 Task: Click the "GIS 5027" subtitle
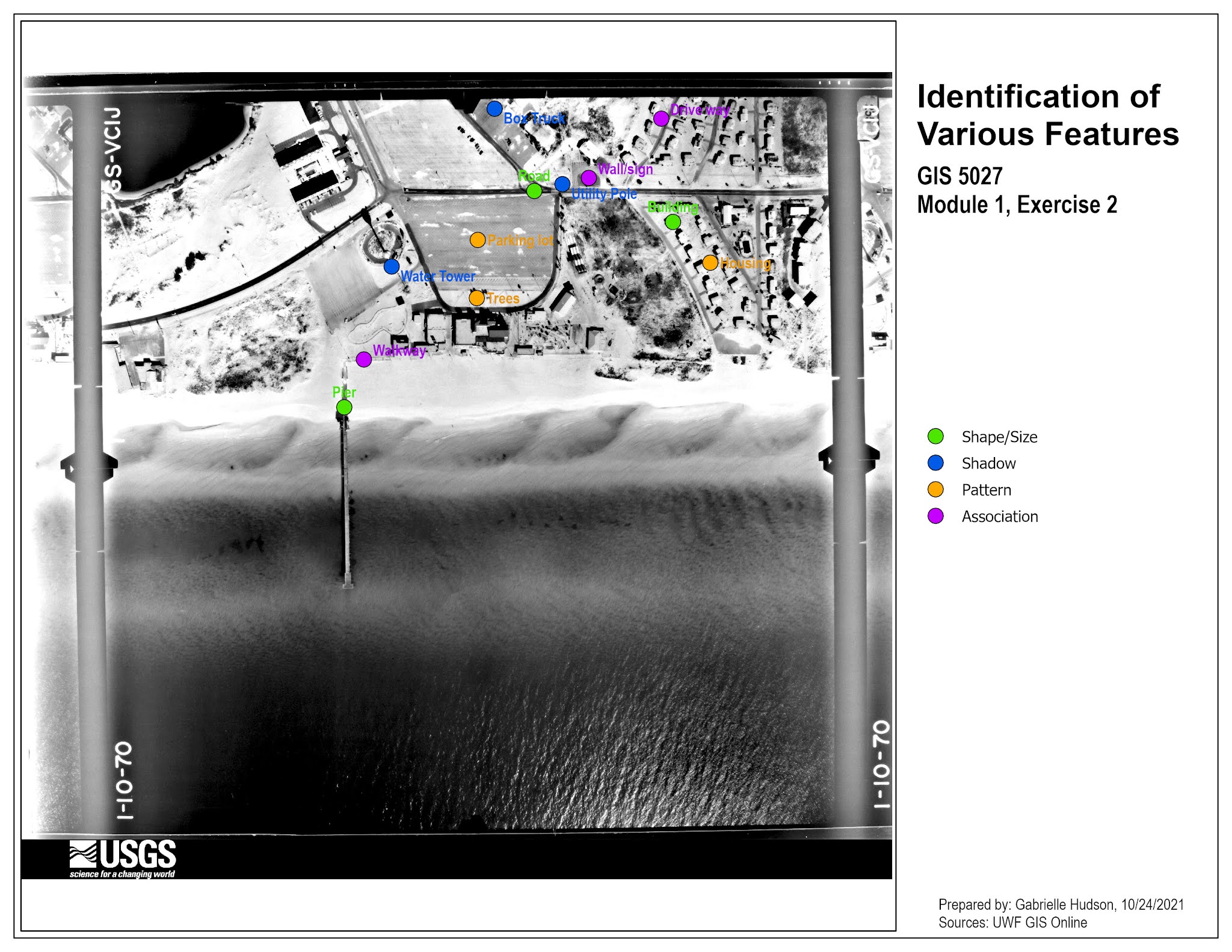pos(959,176)
